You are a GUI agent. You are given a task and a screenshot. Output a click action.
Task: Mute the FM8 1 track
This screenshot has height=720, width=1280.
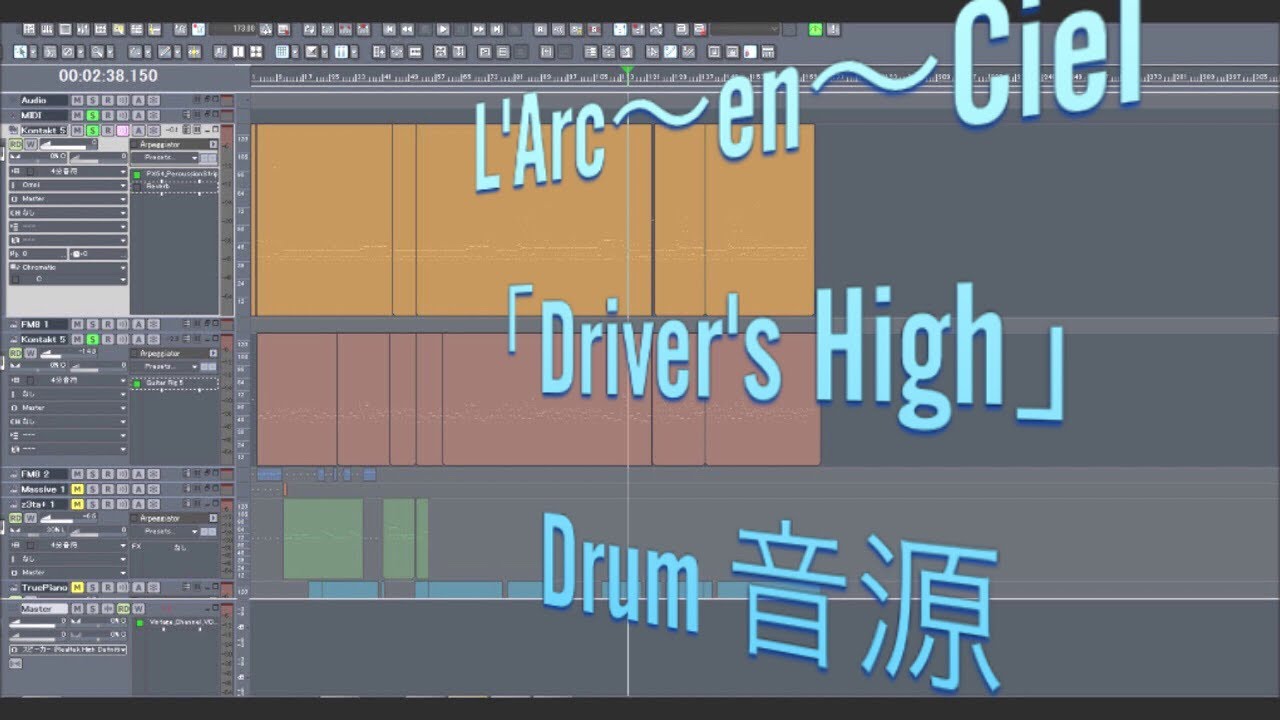[x=77, y=324]
